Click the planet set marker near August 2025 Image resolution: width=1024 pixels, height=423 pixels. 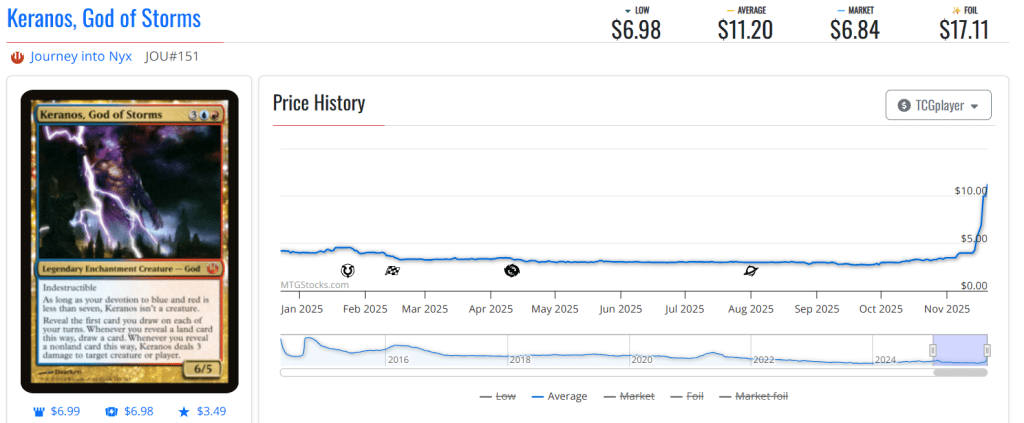pyautogui.click(x=751, y=271)
